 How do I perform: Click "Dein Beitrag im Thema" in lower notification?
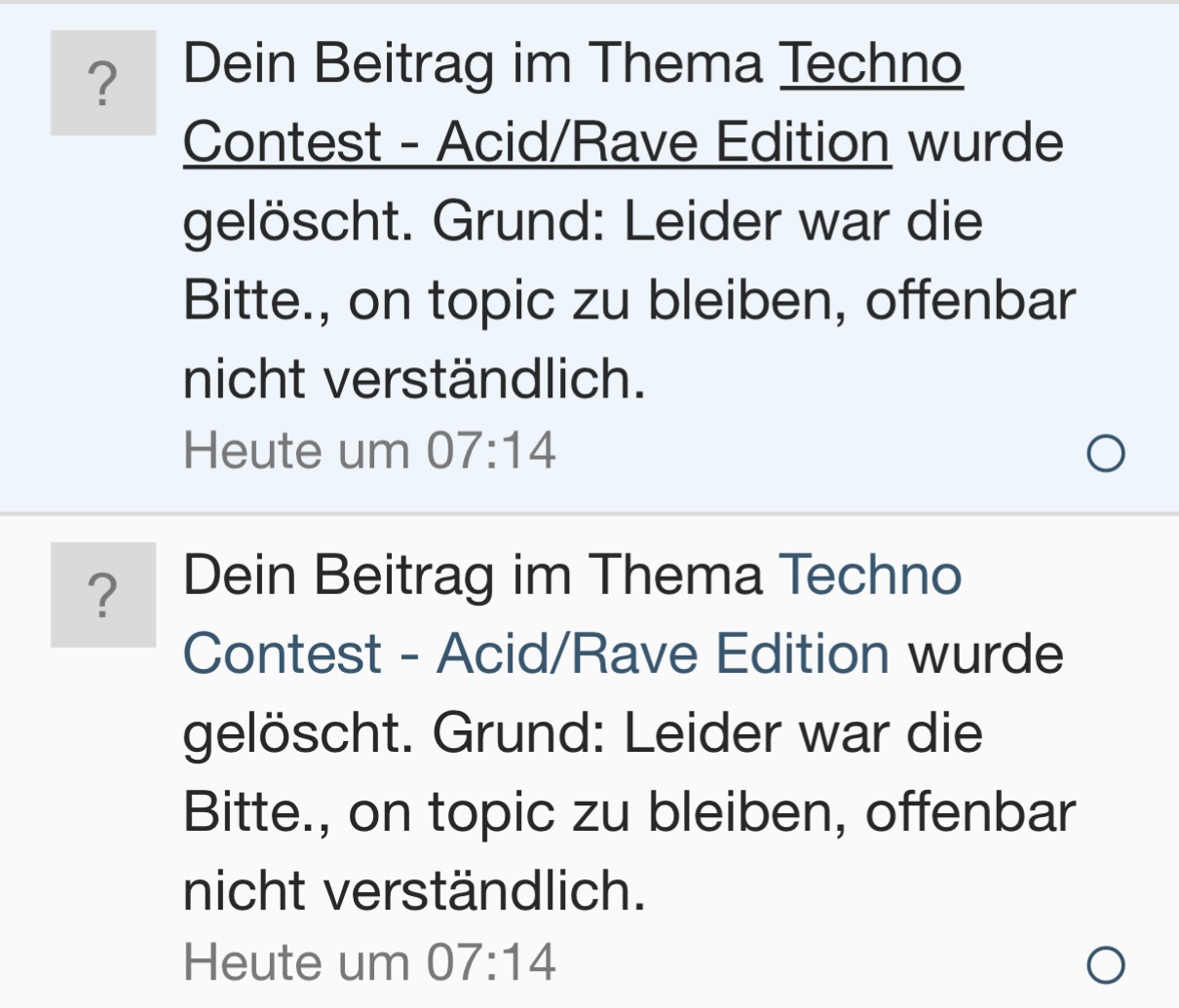click(473, 575)
